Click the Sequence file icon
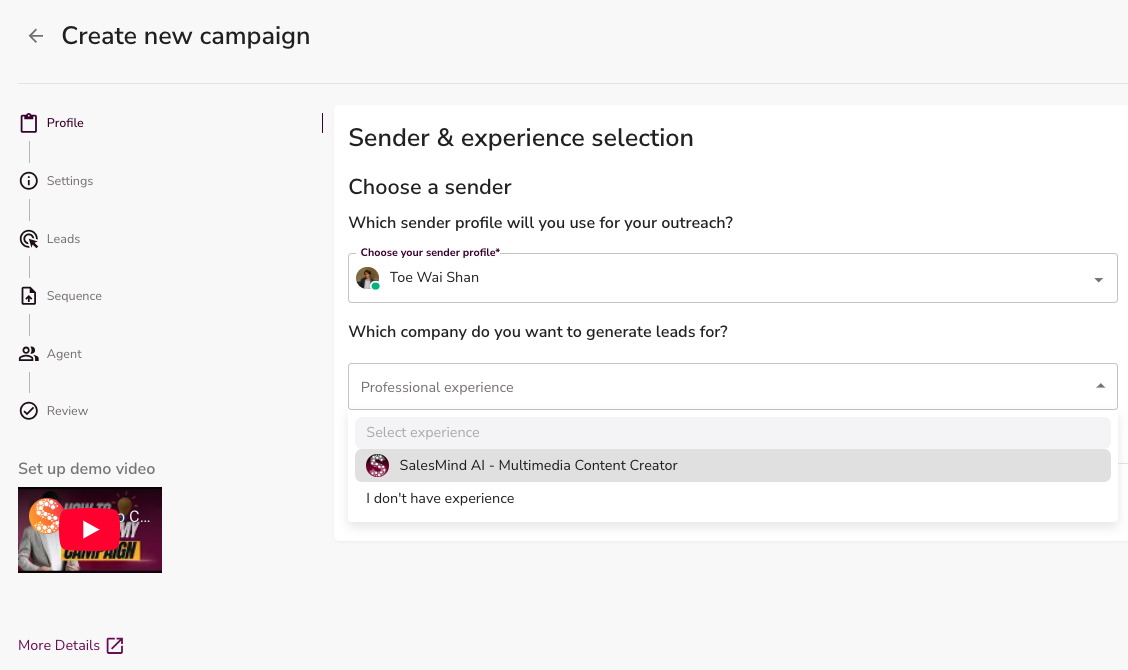 (x=29, y=296)
